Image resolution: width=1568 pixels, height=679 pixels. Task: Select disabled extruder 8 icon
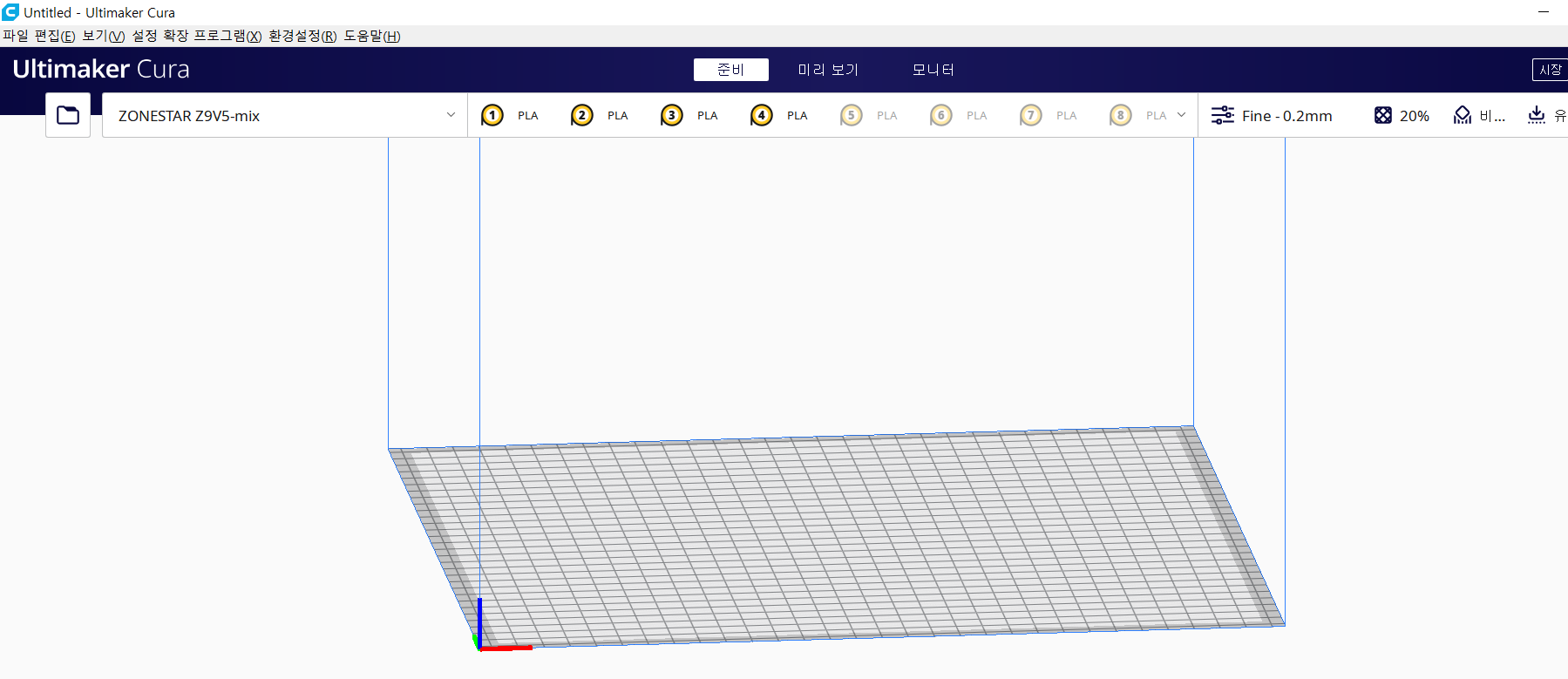1121,115
